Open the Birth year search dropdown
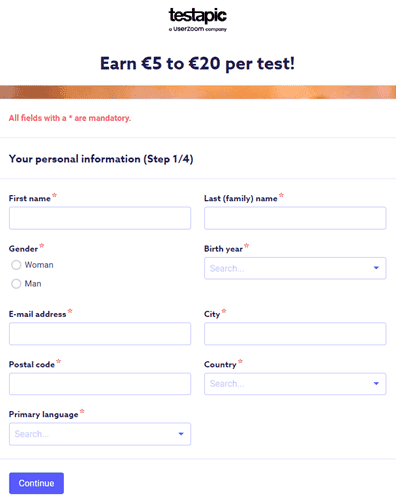The width and height of the screenshot is (396, 500). click(x=295, y=268)
